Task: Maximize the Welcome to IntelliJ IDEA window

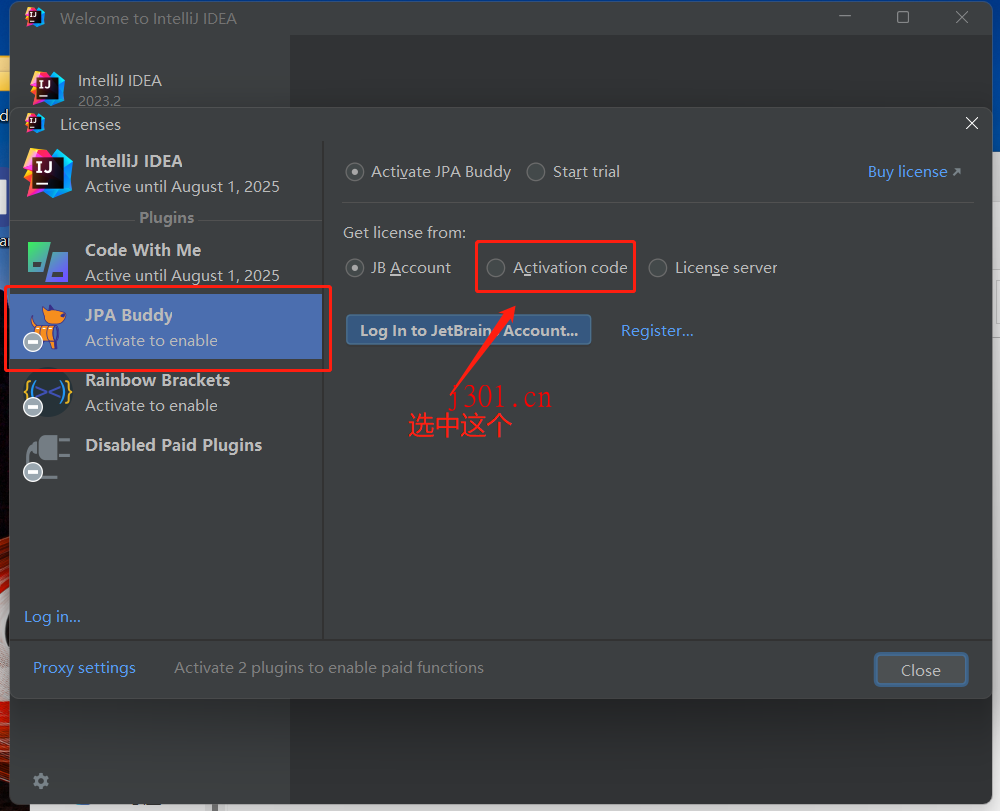Action: [903, 17]
